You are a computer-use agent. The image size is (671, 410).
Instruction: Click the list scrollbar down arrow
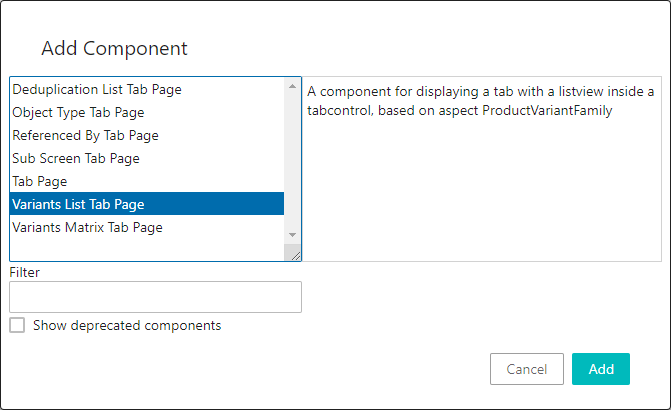tap(293, 234)
